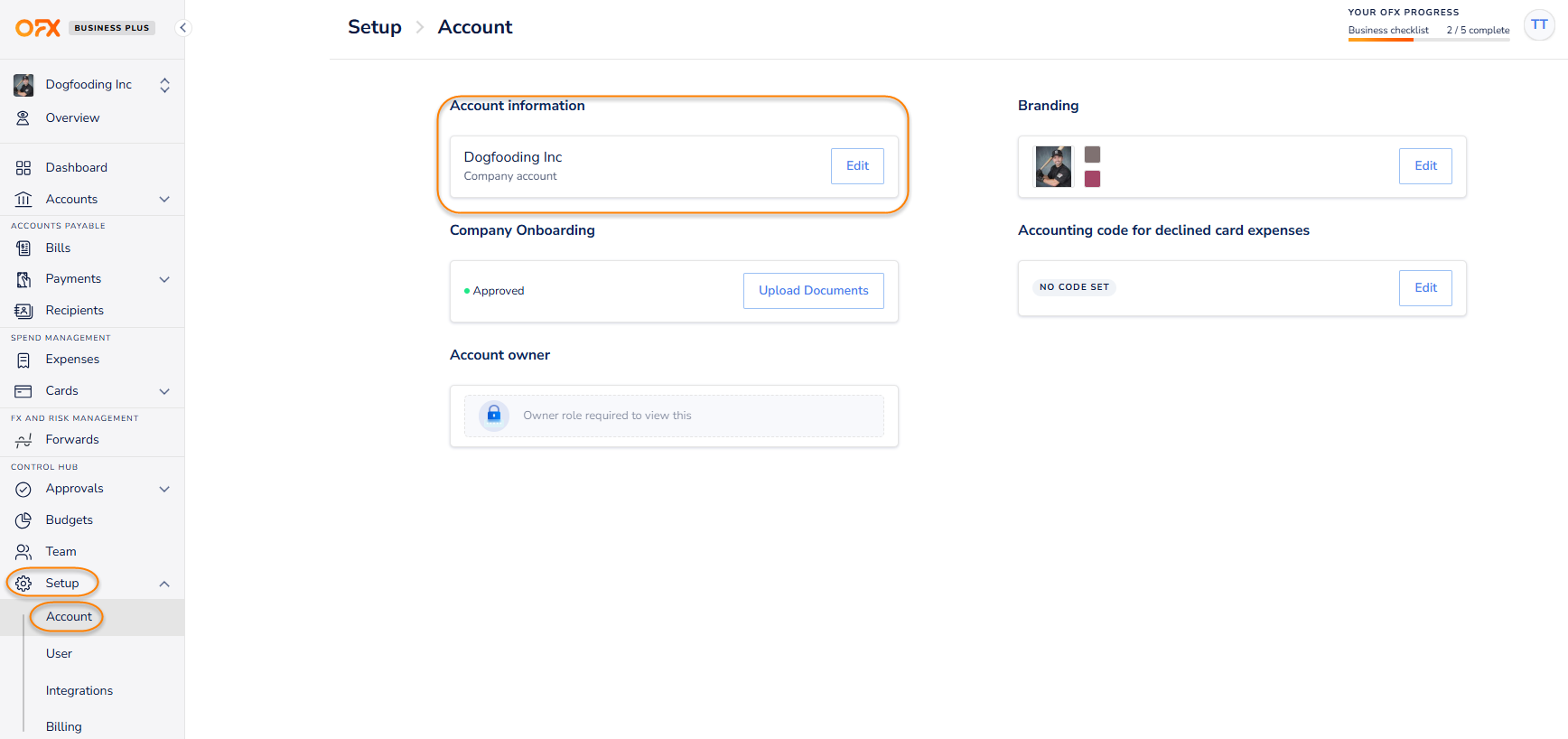Click the Forwards icon
1568x739 pixels.
pyautogui.click(x=23, y=440)
